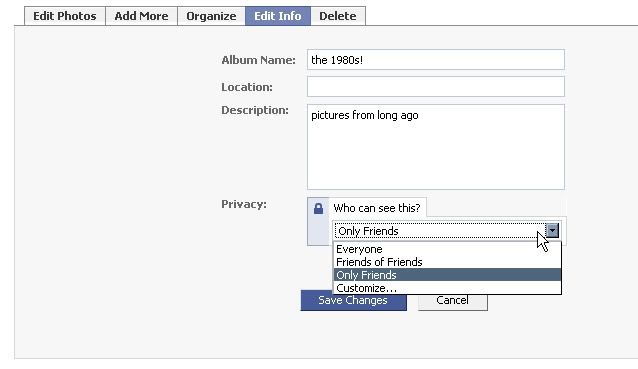Click the privacy dropdown arrow button
Screen dimensions: 638x369
[552, 231]
